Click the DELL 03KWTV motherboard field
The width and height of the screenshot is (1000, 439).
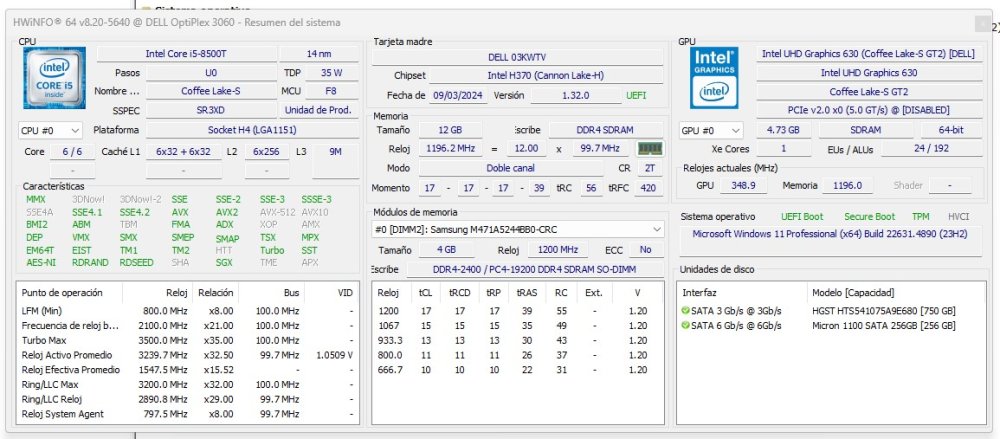(517, 57)
